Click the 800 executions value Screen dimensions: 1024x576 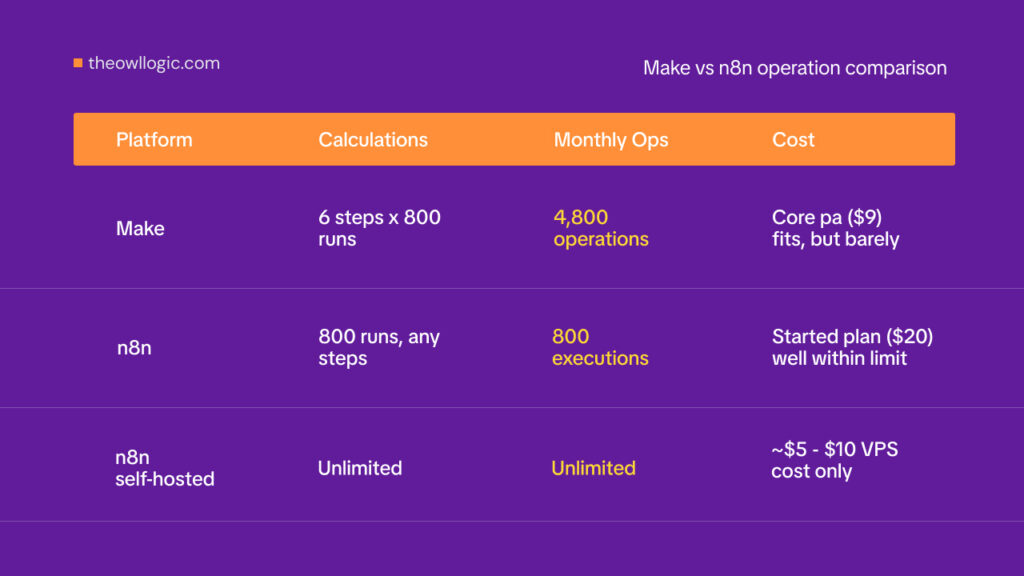600,347
